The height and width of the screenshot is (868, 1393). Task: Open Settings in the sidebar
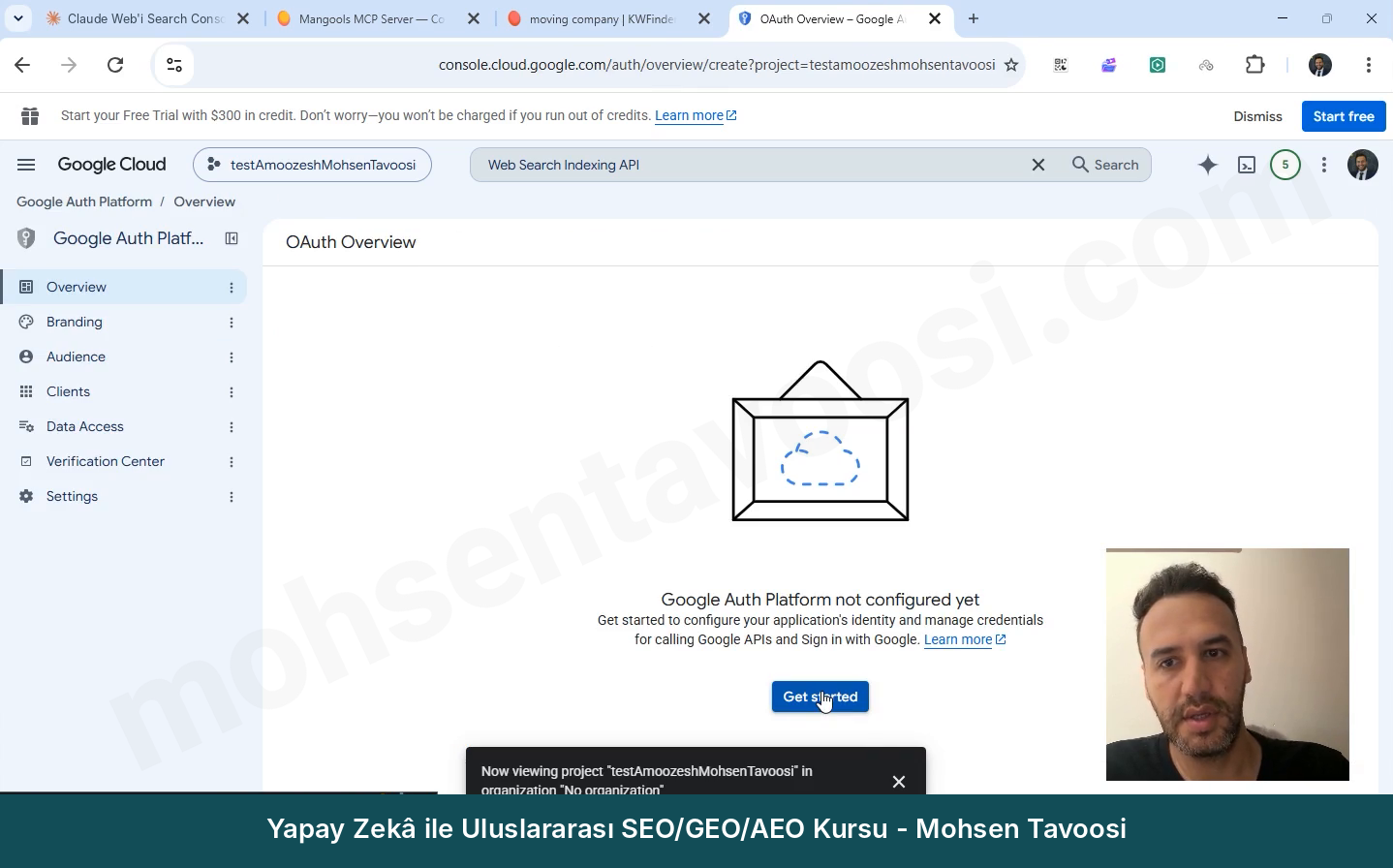coord(124,496)
